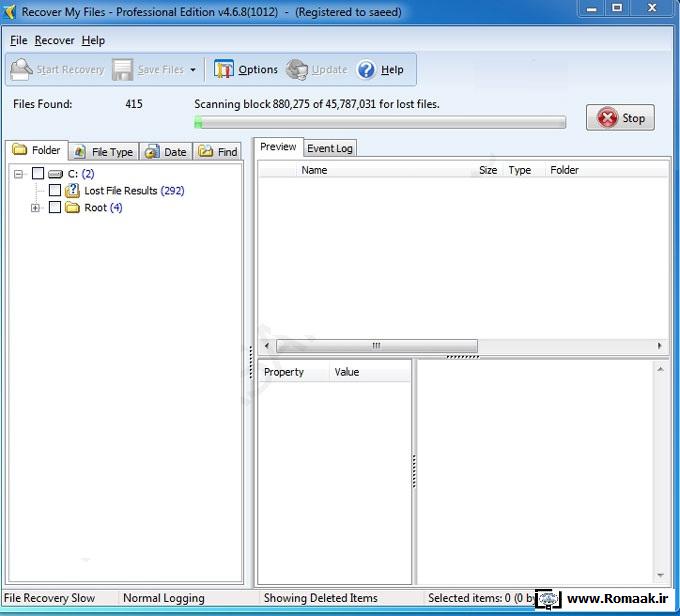Click the Value column header
680x616 pixels.
click(347, 372)
